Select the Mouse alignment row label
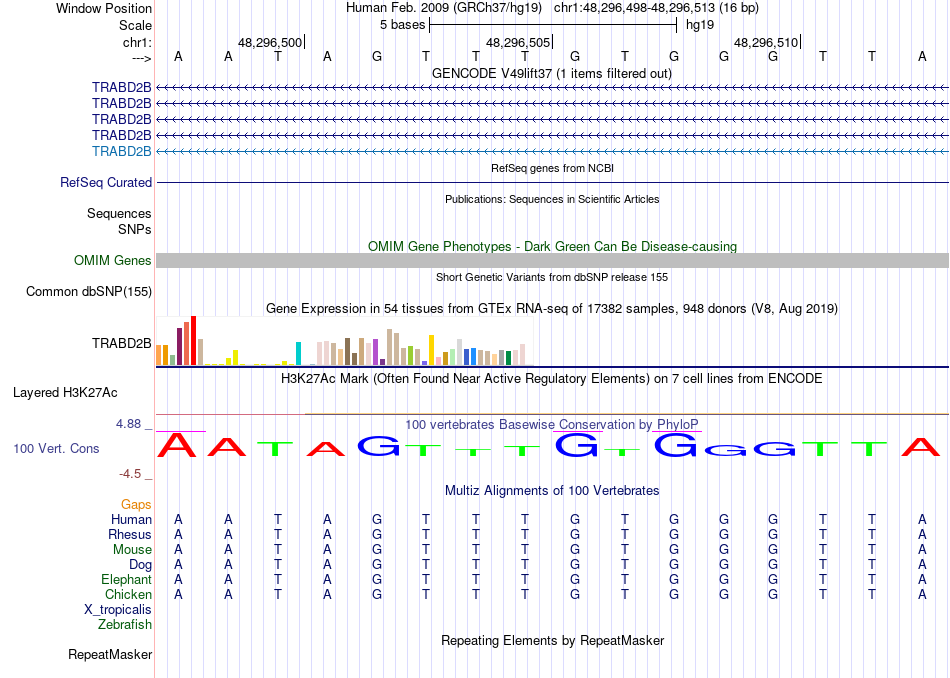The image size is (950, 678). (x=132, y=550)
